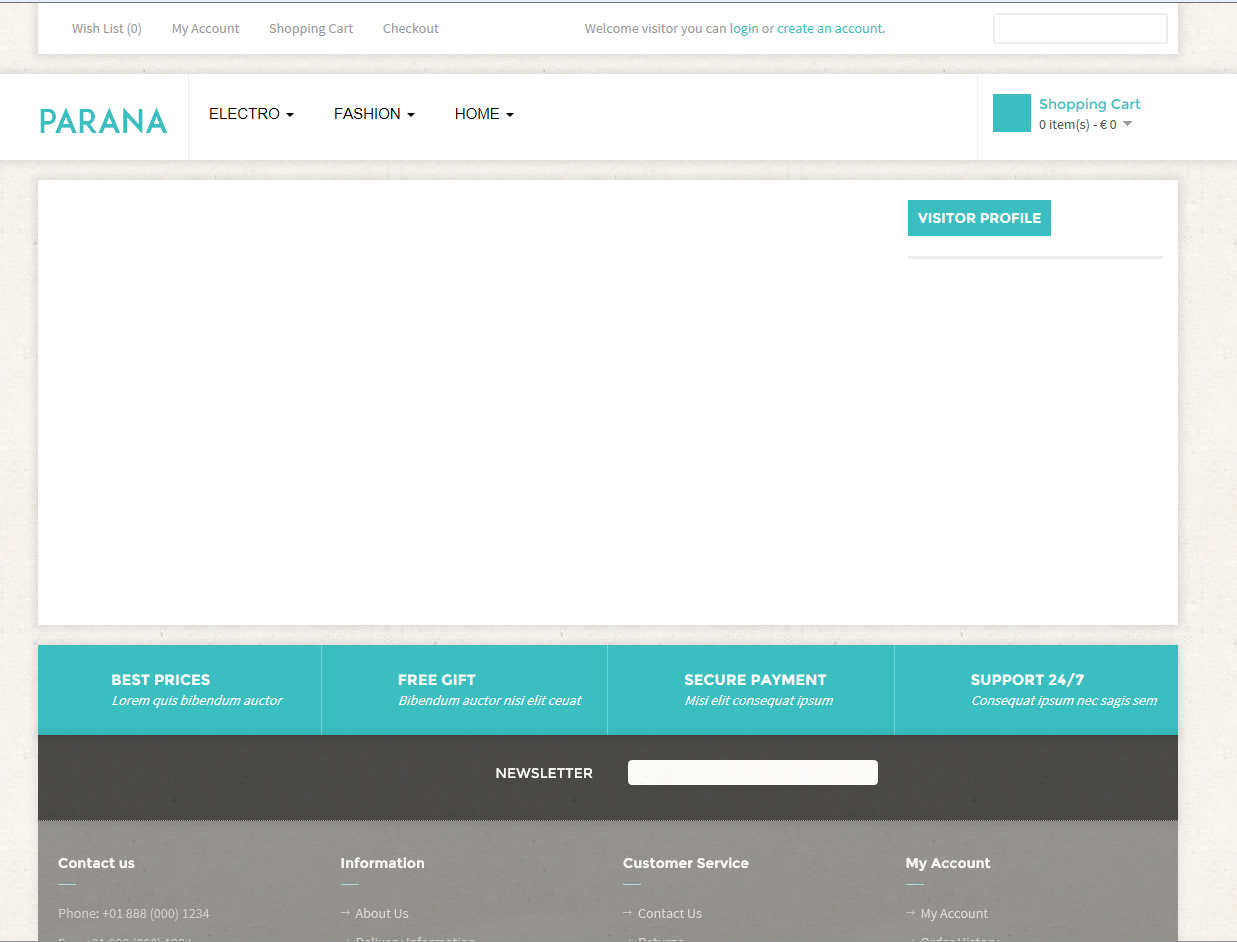This screenshot has height=942, width=1237.
Task: Open the Shopping Cart heading link
Action: point(1089,104)
